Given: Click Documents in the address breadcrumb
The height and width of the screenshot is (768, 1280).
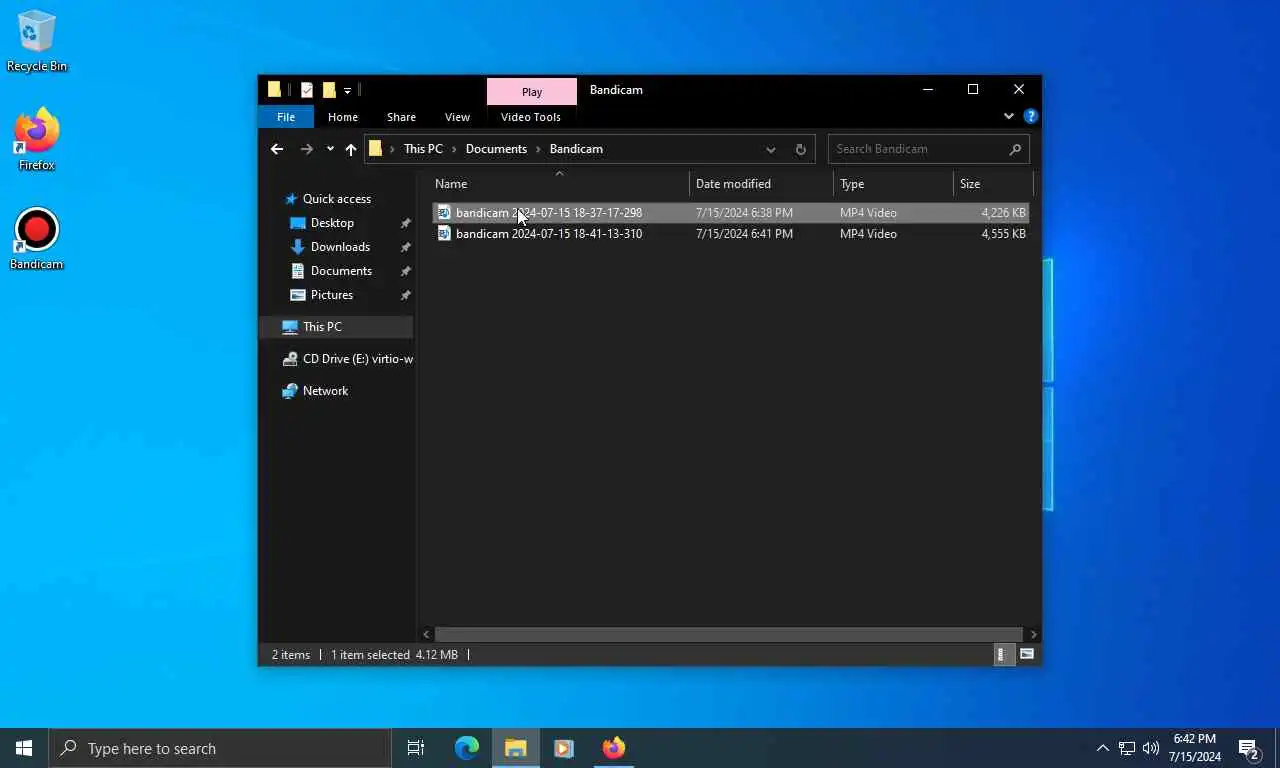Looking at the screenshot, I should click(496, 149).
